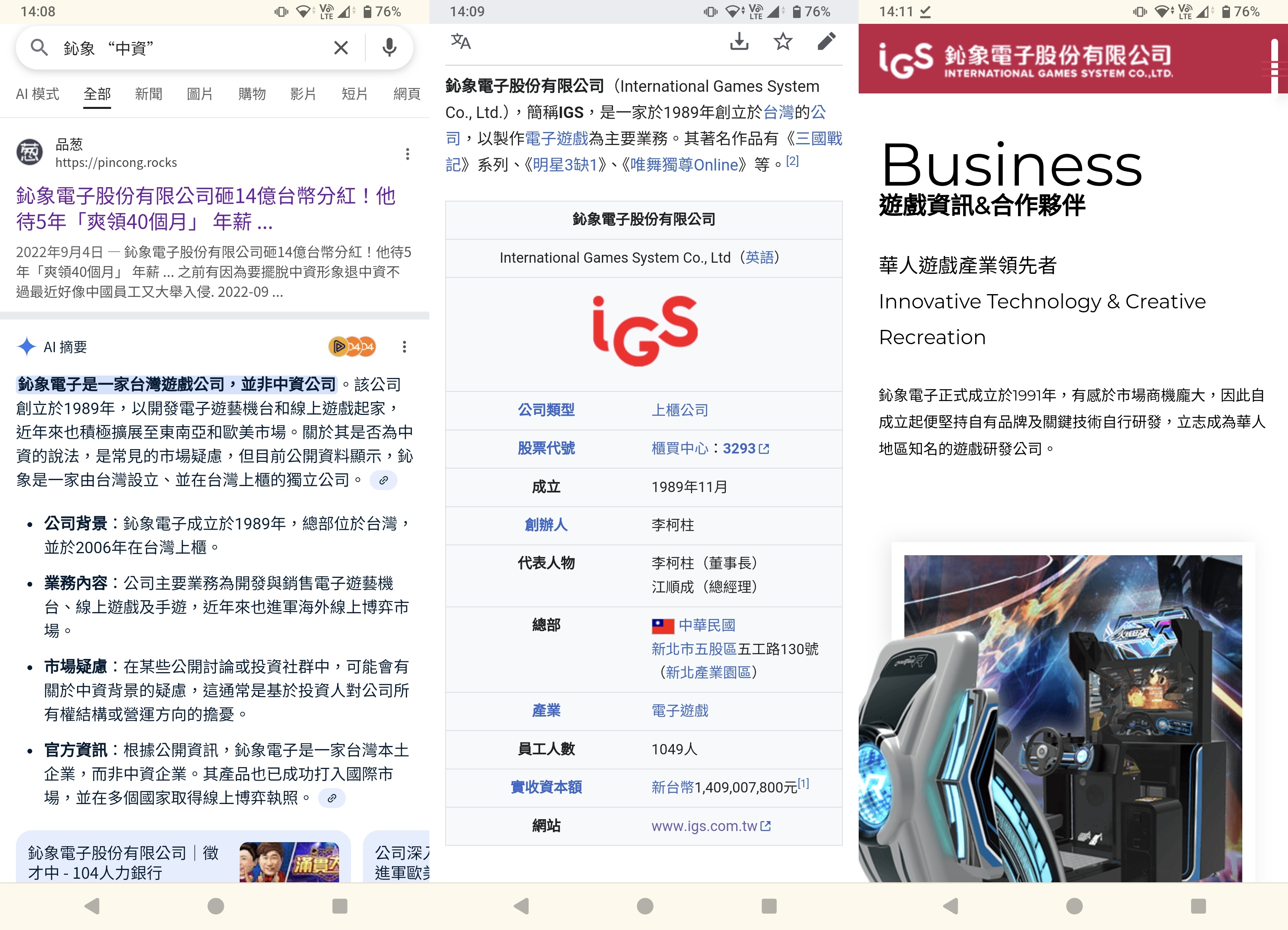Open AI 摘要 three-dot options menu
This screenshot has width=1288, height=930.
click(x=404, y=347)
